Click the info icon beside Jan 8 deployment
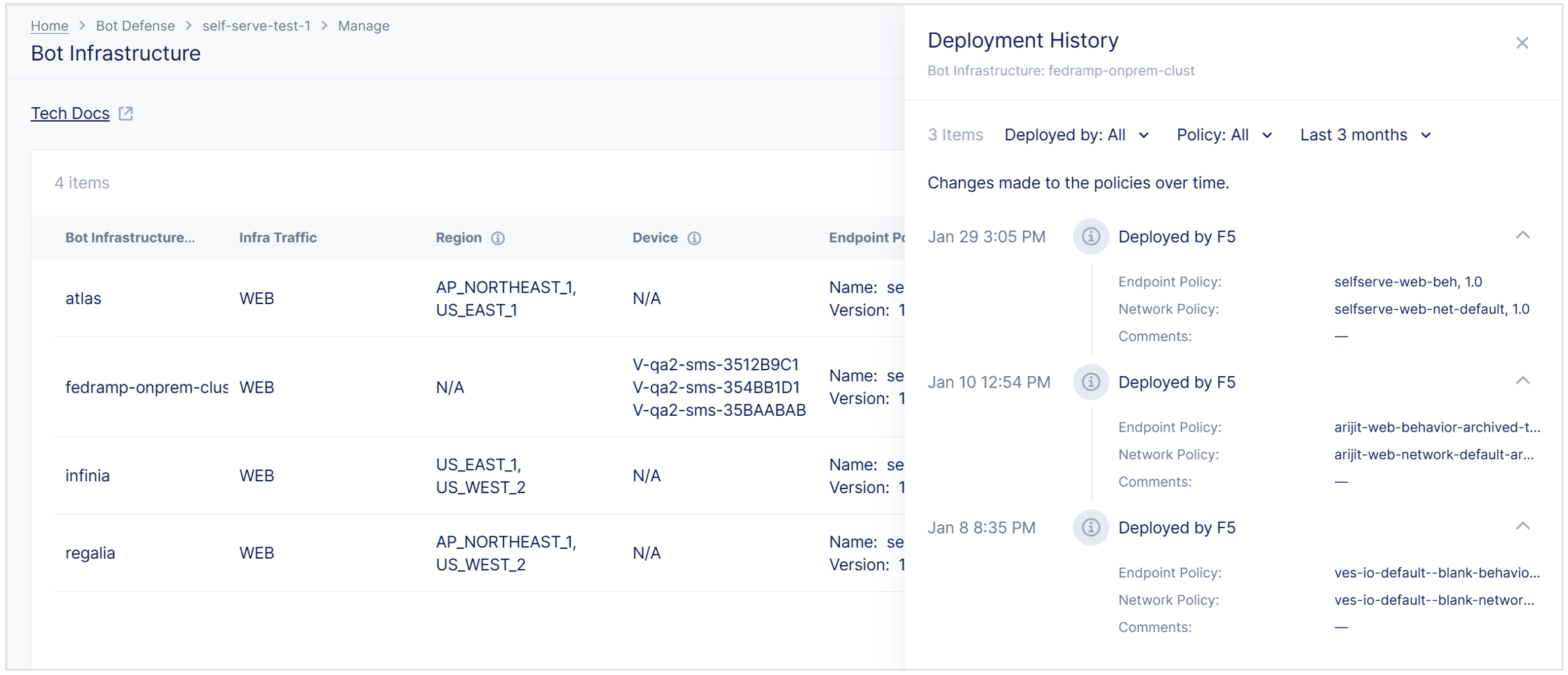The image size is (1568, 675). tap(1090, 527)
